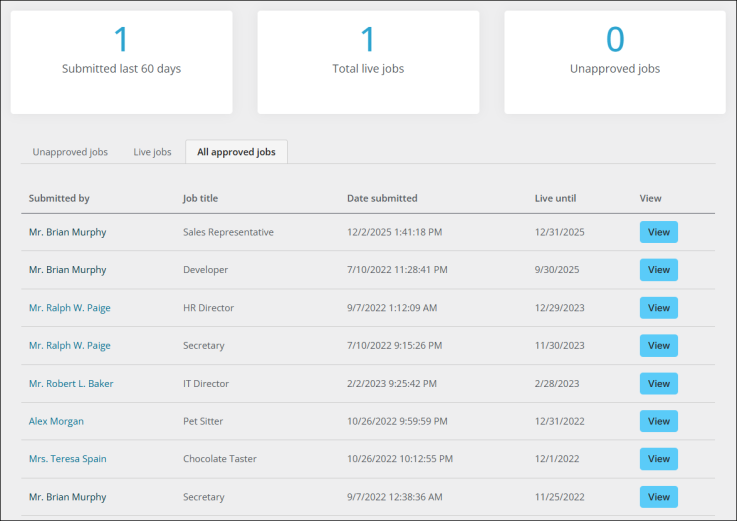The width and height of the screenshot is (737, 521).
Task: Select the All approved jobs tab
Action: (236, 152)
